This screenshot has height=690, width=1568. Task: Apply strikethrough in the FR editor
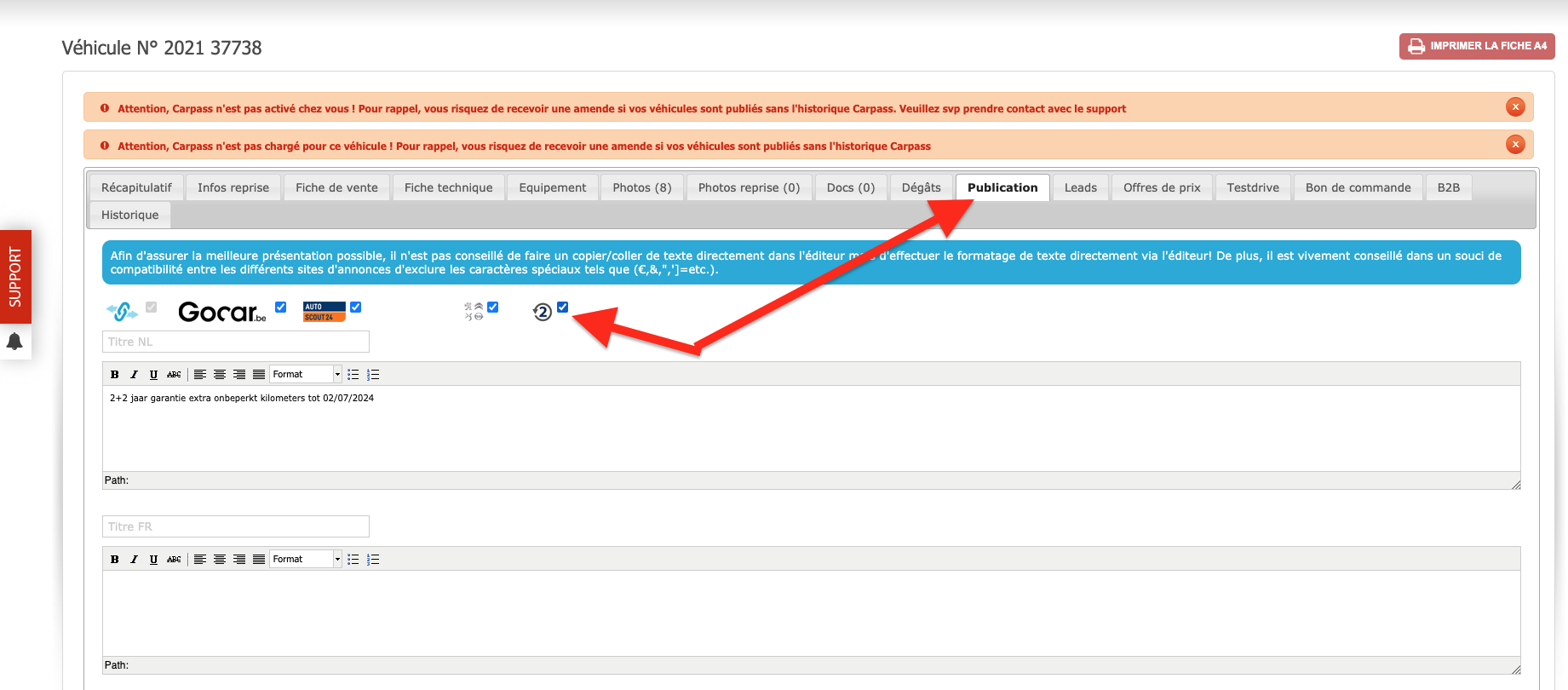(174, 559)
